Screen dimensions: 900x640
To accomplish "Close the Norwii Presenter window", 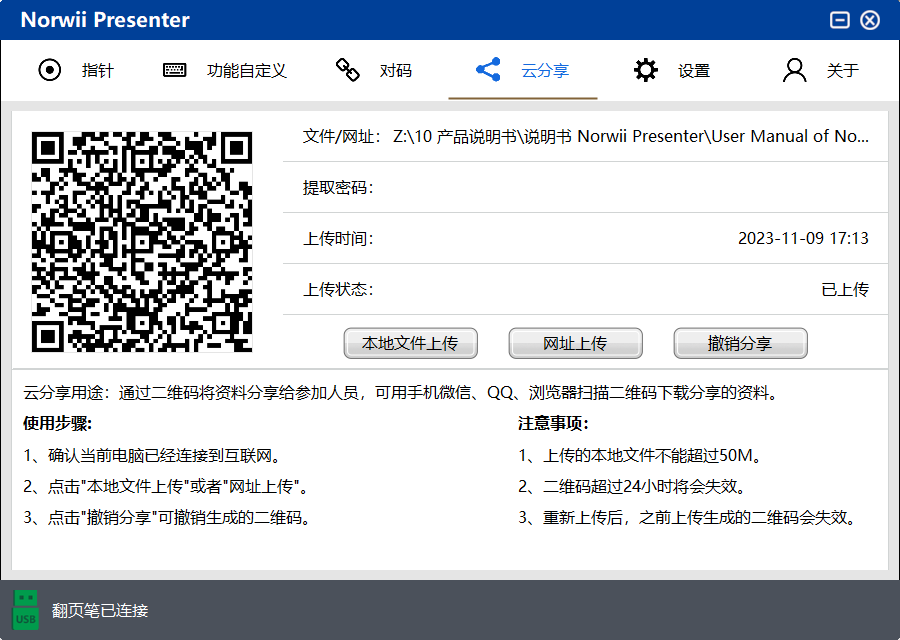I will tap(870, 20).
